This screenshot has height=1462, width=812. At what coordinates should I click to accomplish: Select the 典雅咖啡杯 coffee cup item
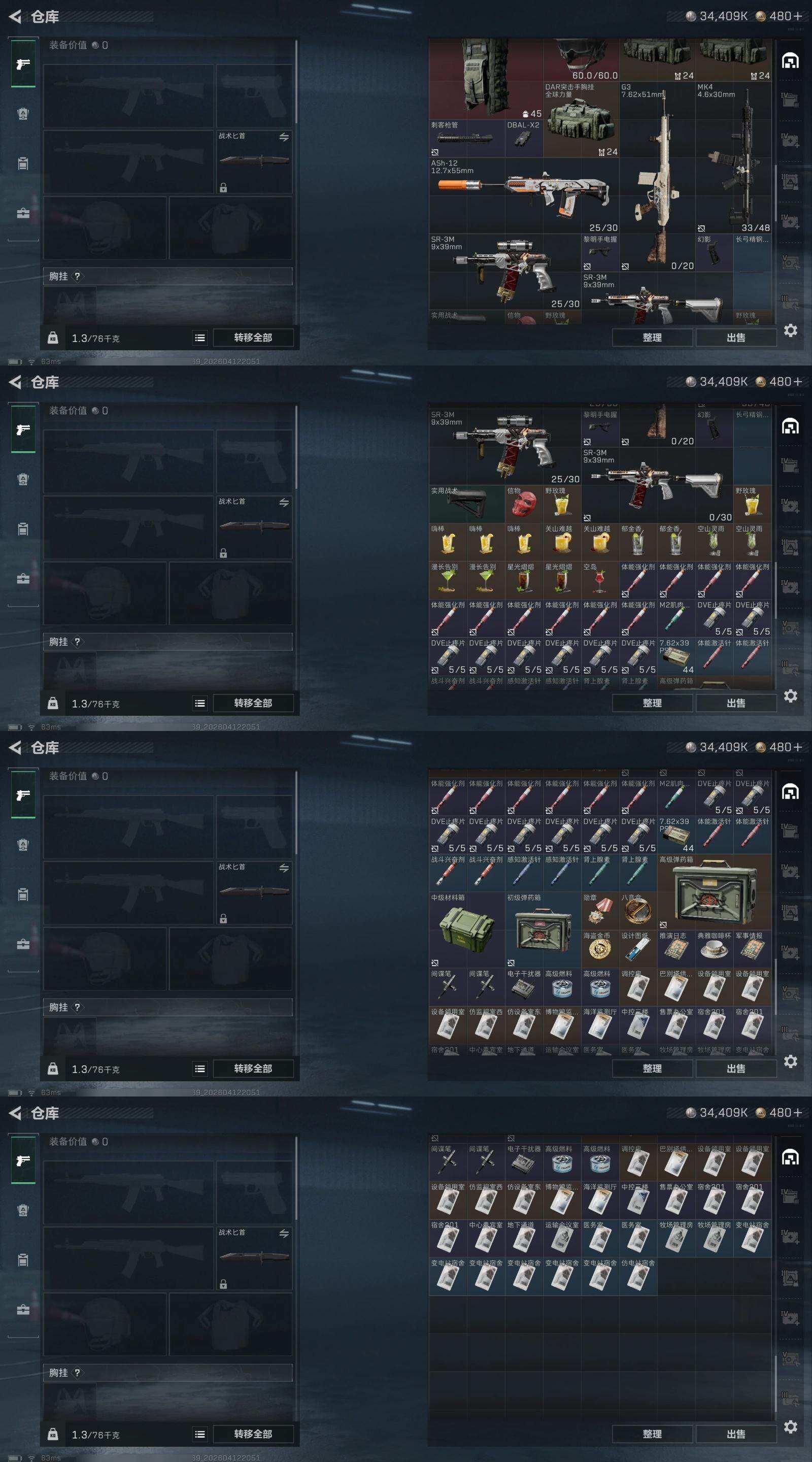[715, 948]
